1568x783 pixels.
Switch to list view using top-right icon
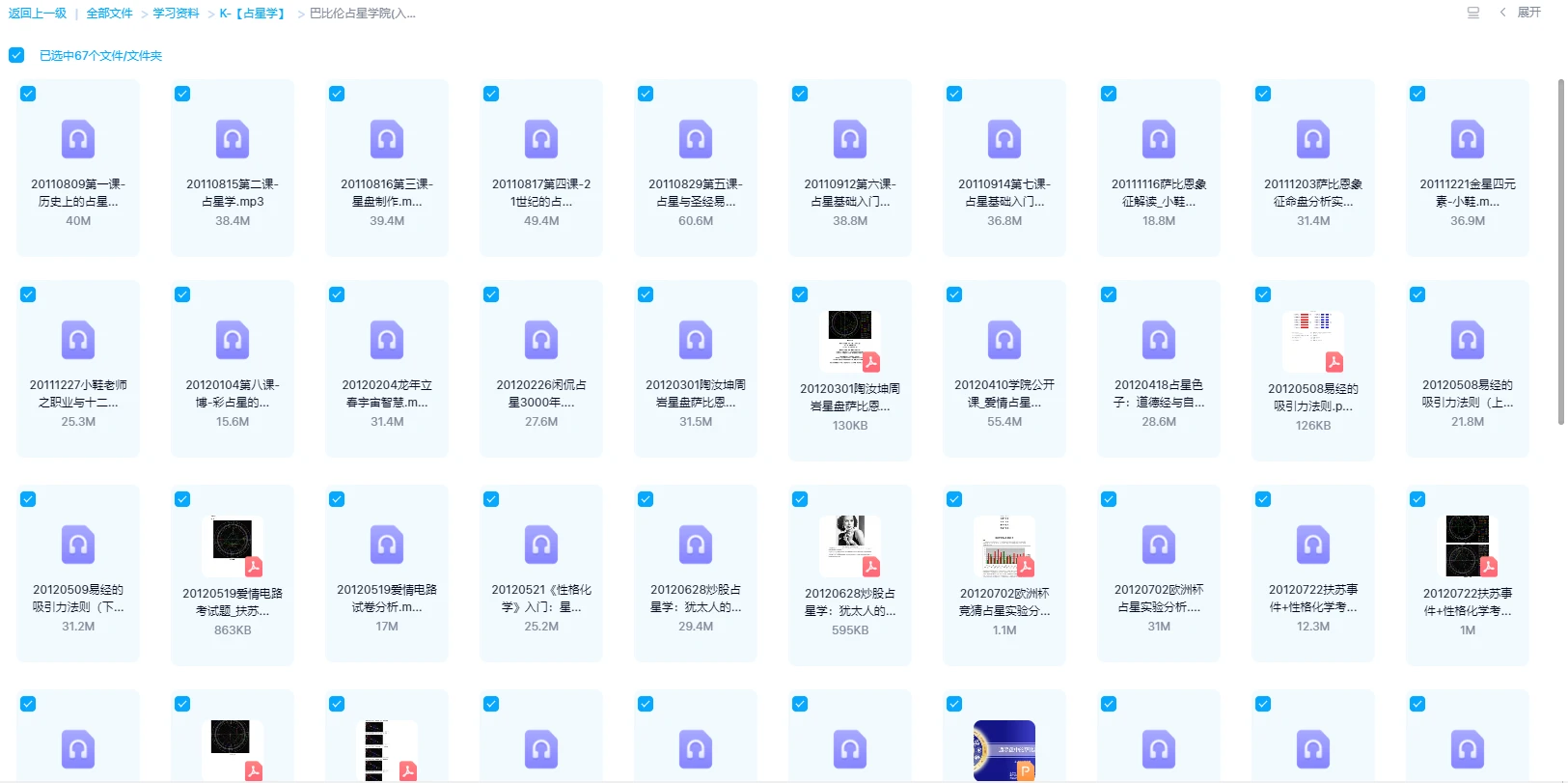[1472, 13]
